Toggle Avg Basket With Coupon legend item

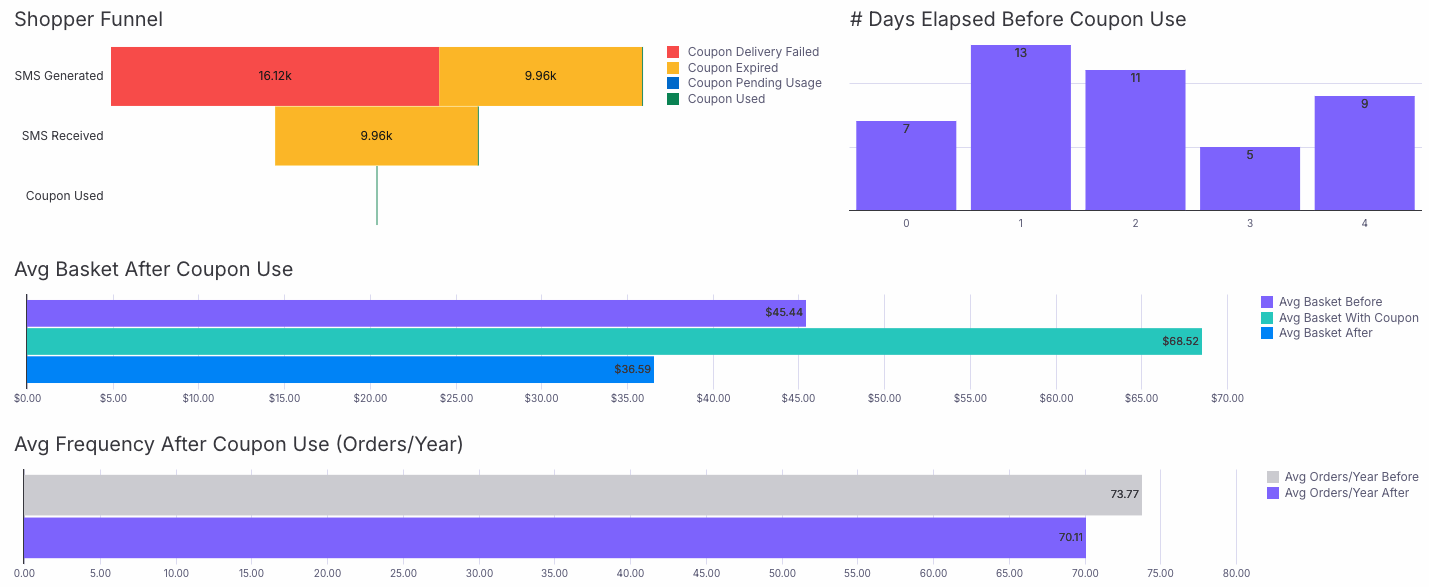1340,317
